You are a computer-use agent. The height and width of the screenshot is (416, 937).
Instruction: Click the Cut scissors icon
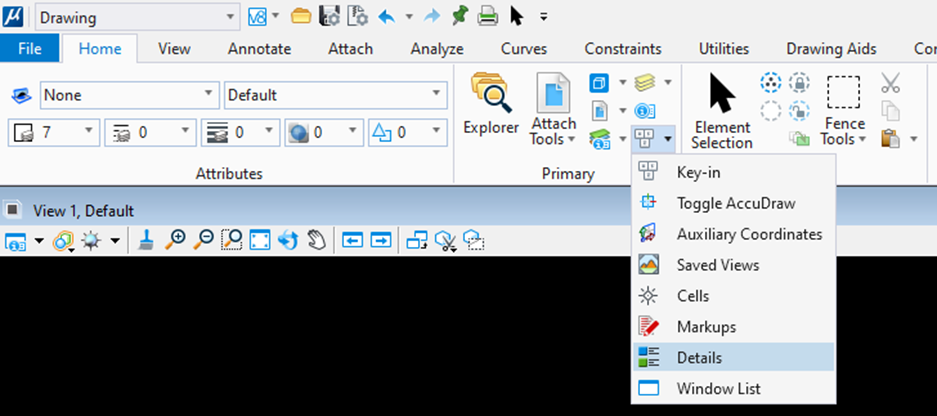(890, 82)
